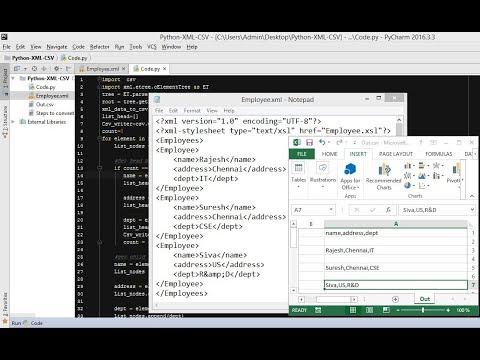Viewport: 480px width, 360px height.
Task: Cancel the formula bar entry with X
Action: coord(357,210)
